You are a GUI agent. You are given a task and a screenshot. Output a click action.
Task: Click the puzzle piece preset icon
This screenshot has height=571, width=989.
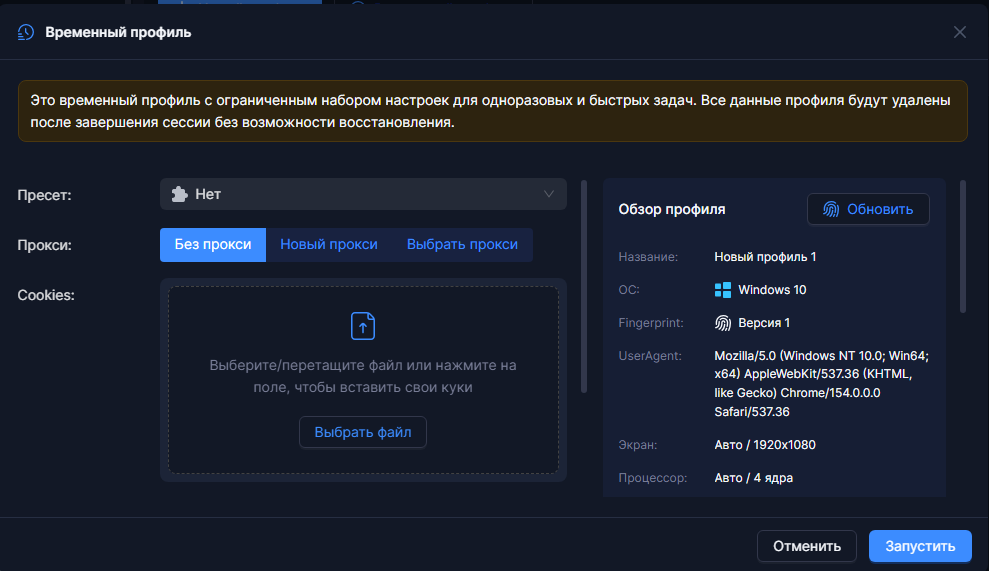tap(180, 194)
